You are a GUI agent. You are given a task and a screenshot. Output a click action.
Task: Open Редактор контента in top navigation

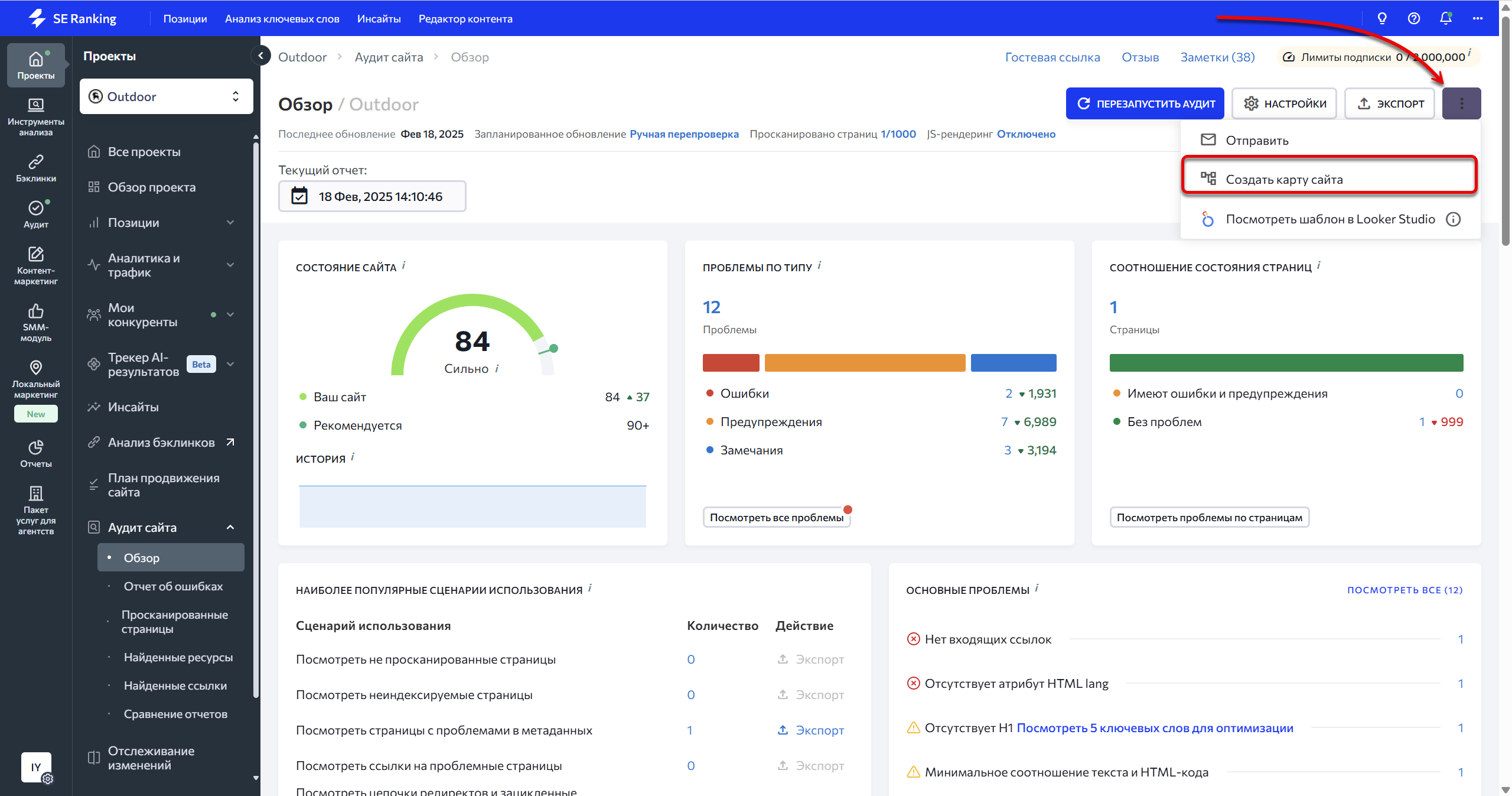coord(465,18)
